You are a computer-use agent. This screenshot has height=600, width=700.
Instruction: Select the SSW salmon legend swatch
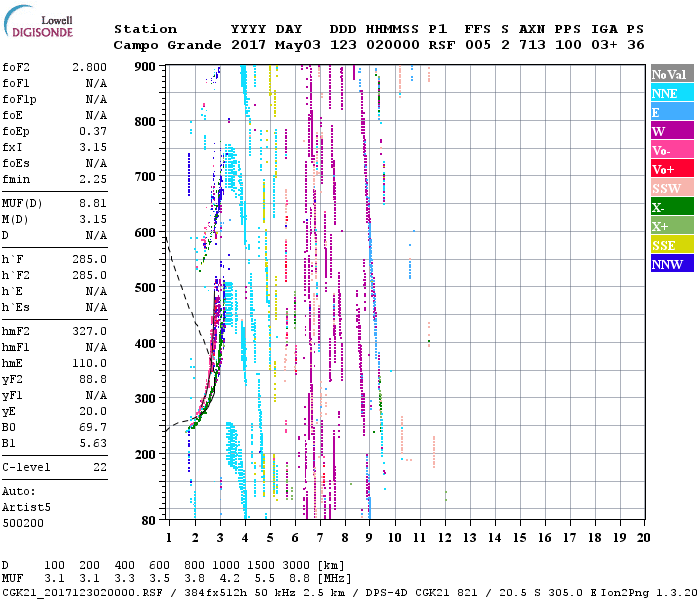click(x=672, y=188)
